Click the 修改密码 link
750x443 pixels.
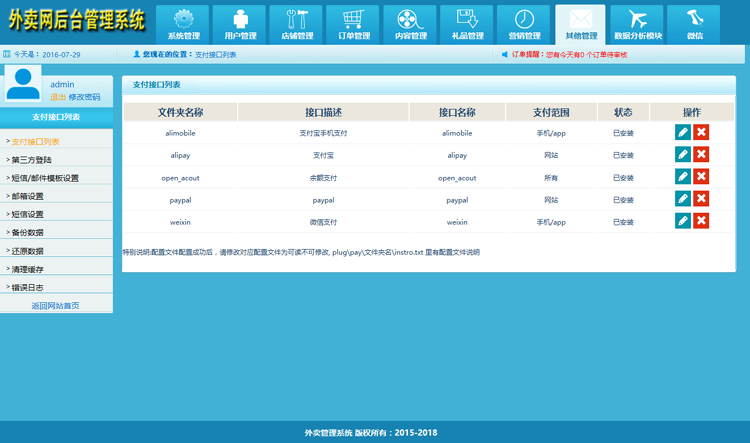[x=84, y=97]
